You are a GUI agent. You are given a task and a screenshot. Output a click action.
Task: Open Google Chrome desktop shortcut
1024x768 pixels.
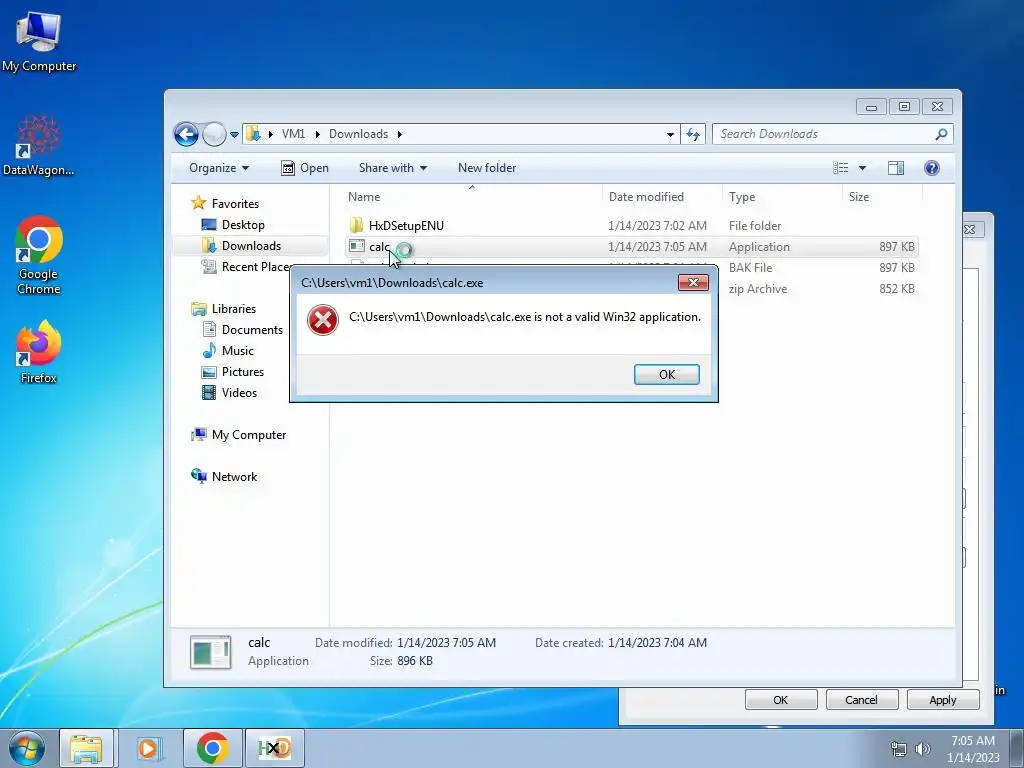click(39, 255)
